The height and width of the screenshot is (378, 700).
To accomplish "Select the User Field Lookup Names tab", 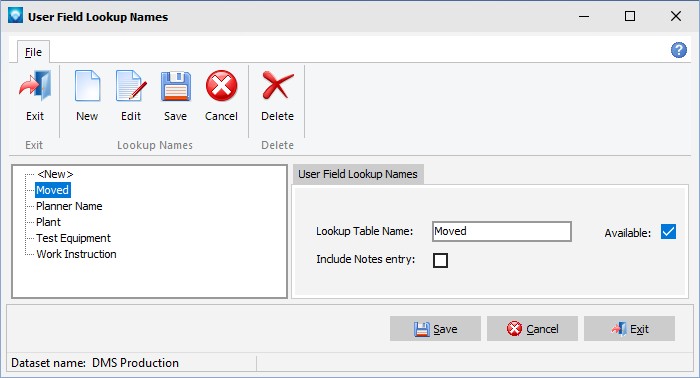I will (358, 174).
